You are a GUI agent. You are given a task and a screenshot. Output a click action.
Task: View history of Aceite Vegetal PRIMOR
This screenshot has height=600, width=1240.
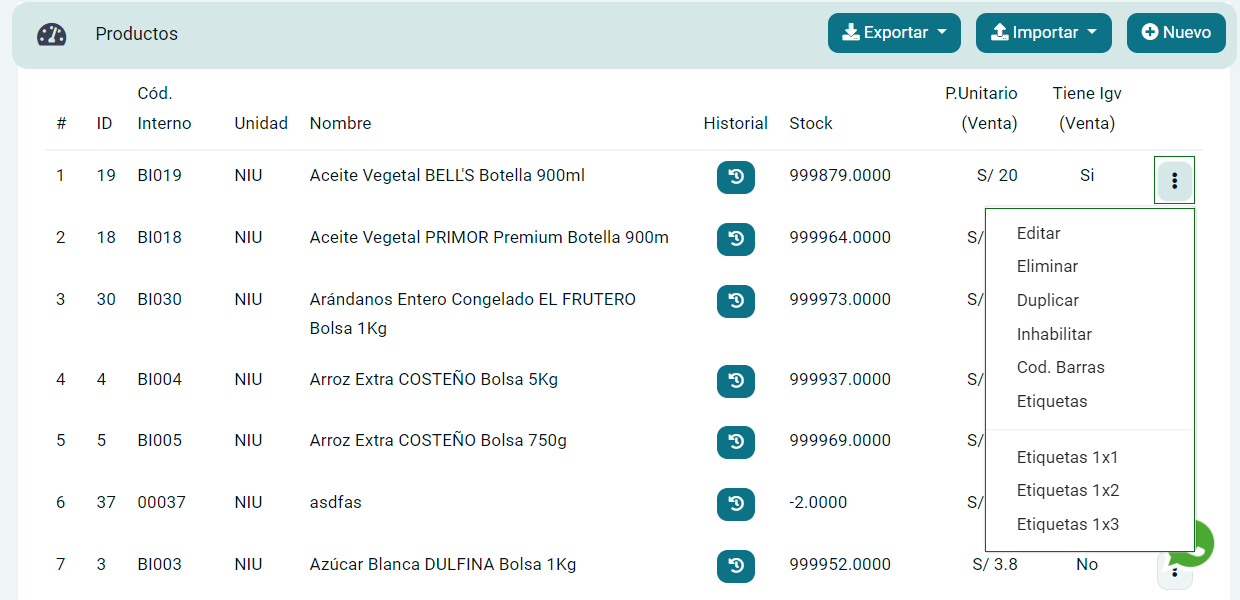pyautogui.click(x=735, y=239)
